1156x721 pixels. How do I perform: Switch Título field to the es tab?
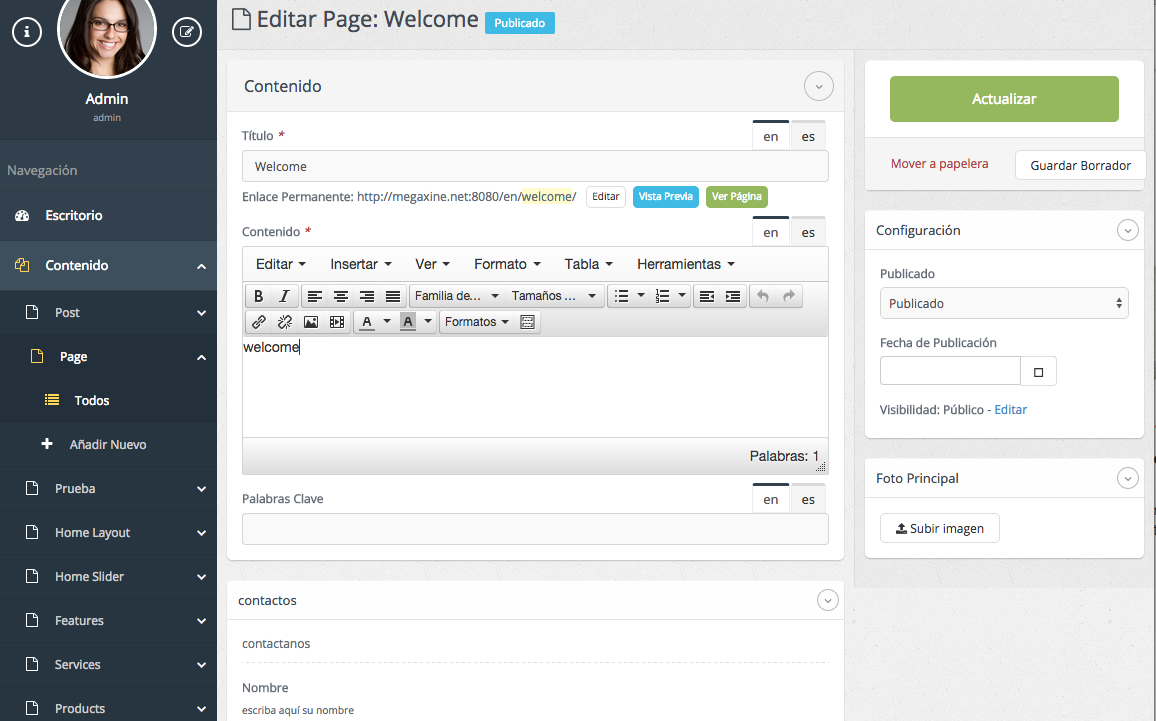click(808, 137)
